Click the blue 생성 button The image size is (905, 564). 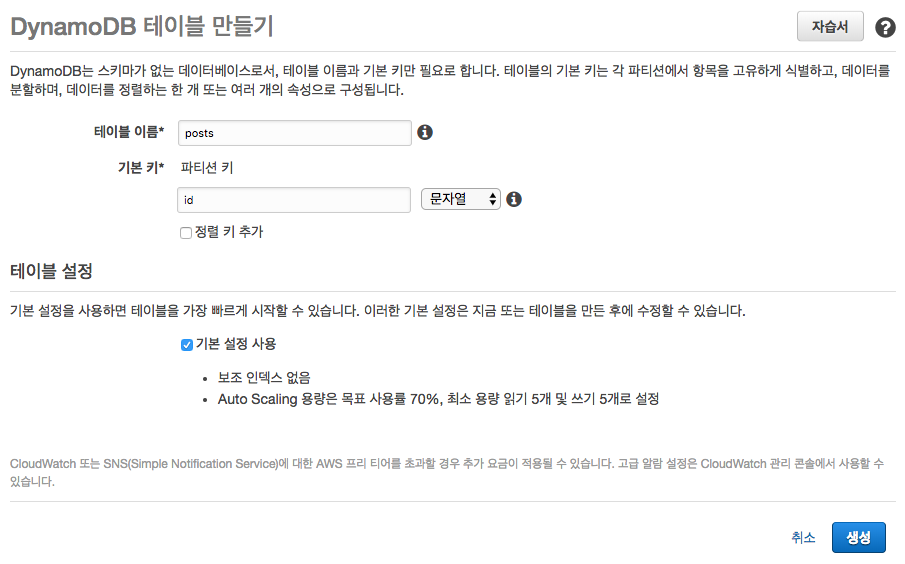(858, 537)
